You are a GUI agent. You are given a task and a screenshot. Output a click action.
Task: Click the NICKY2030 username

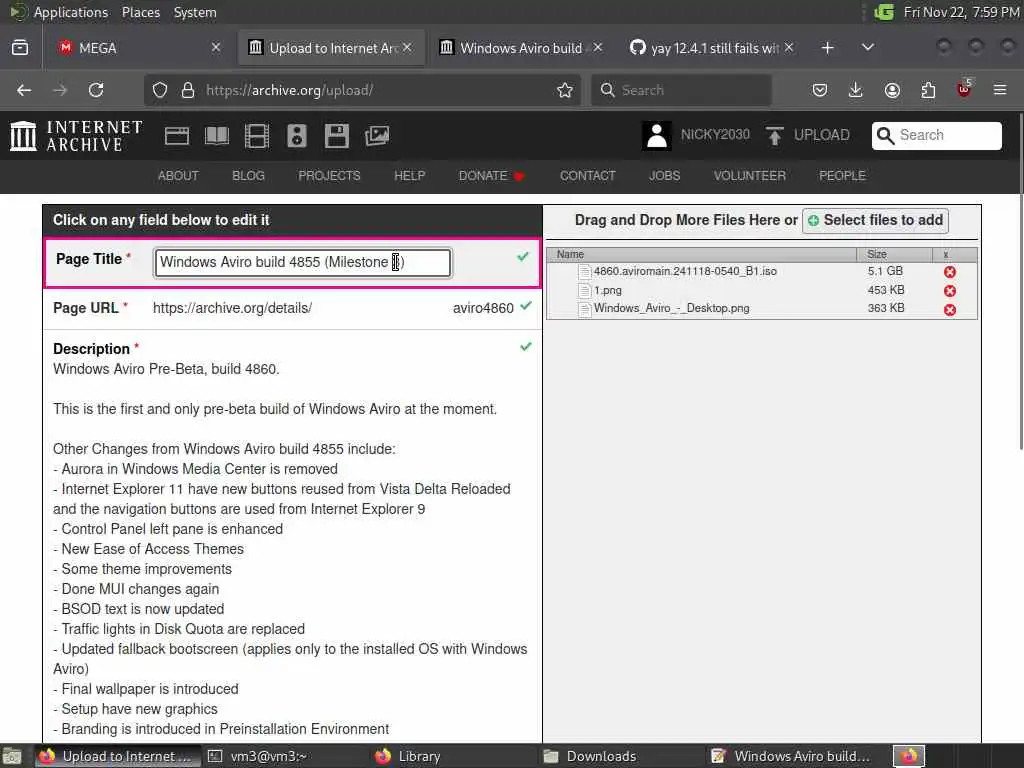tap(715, 135)
